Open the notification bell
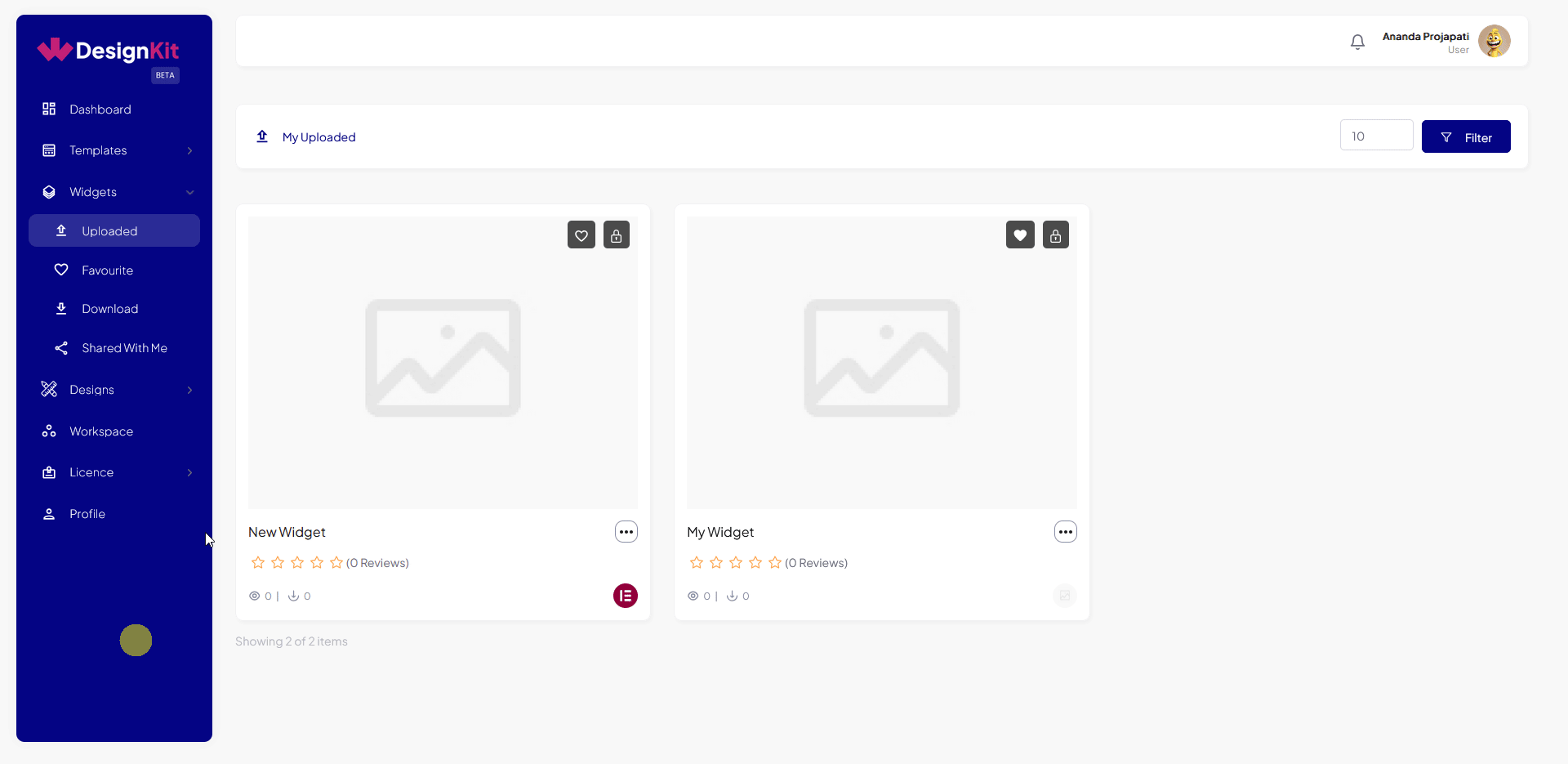 tap(1357, 41)
